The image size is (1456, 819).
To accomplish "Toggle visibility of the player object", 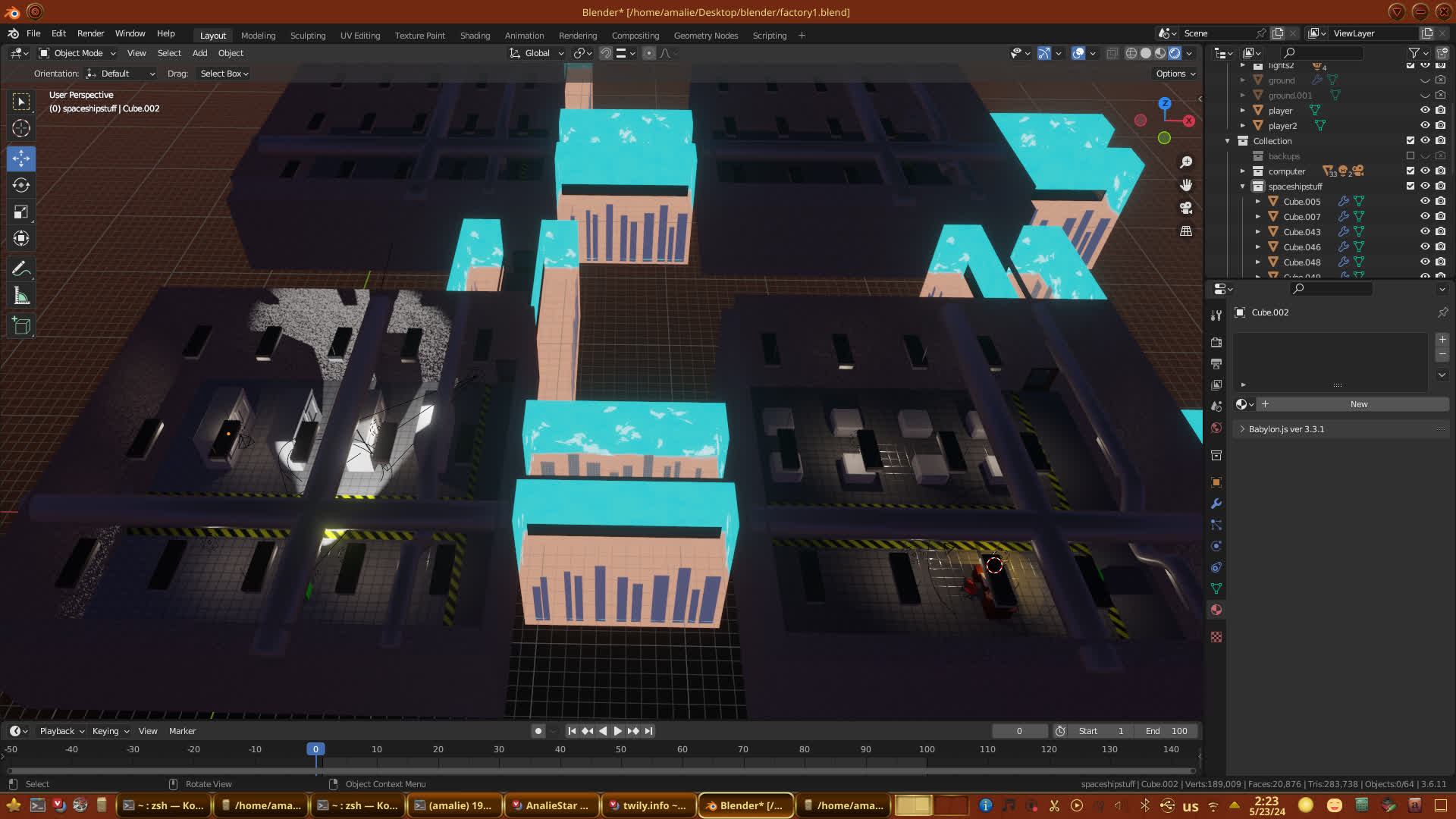I will 1425,110.
